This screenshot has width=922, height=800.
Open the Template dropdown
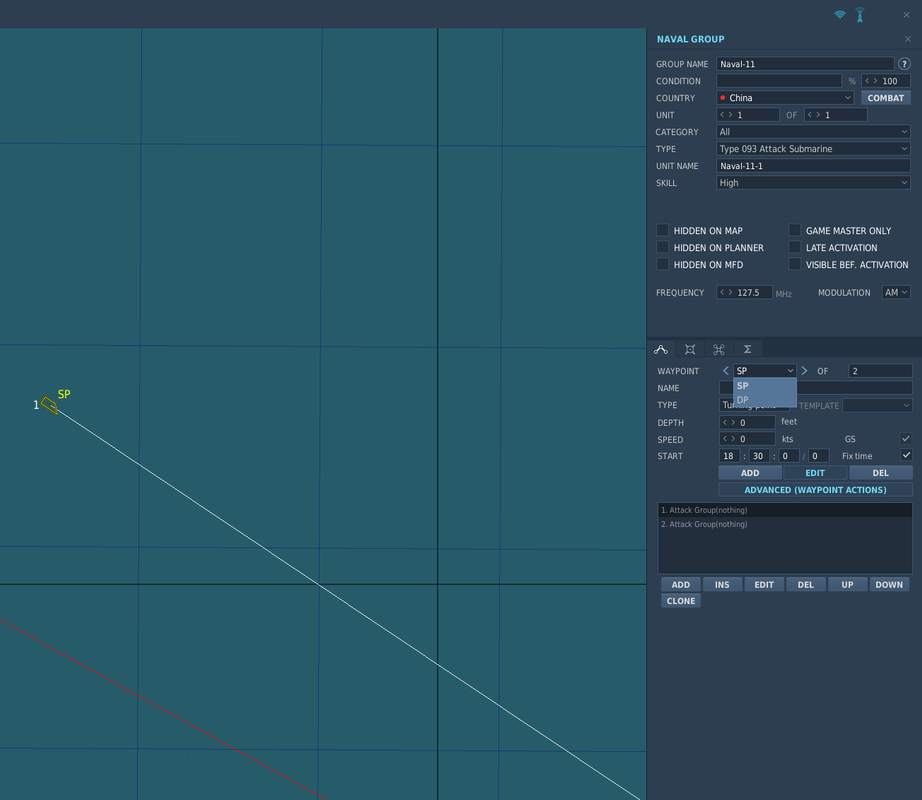(877, 405)
